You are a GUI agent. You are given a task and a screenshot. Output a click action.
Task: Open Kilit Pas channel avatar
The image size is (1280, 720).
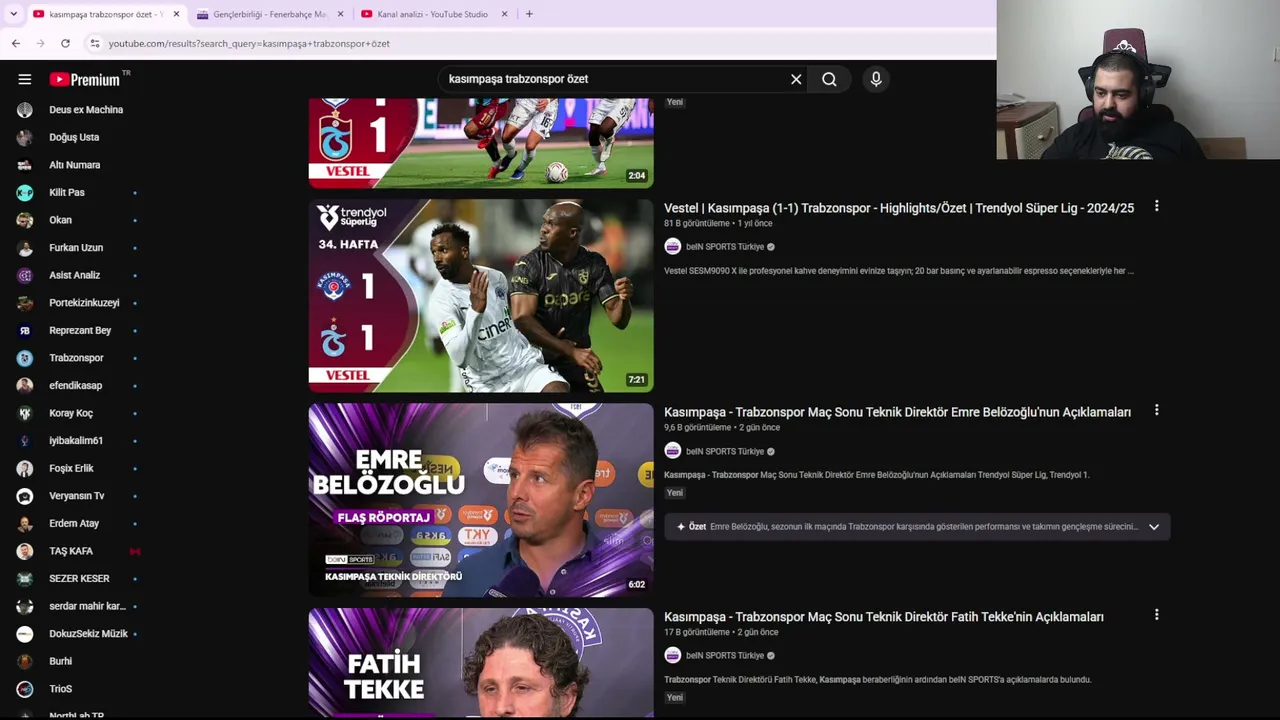point(25,192)
